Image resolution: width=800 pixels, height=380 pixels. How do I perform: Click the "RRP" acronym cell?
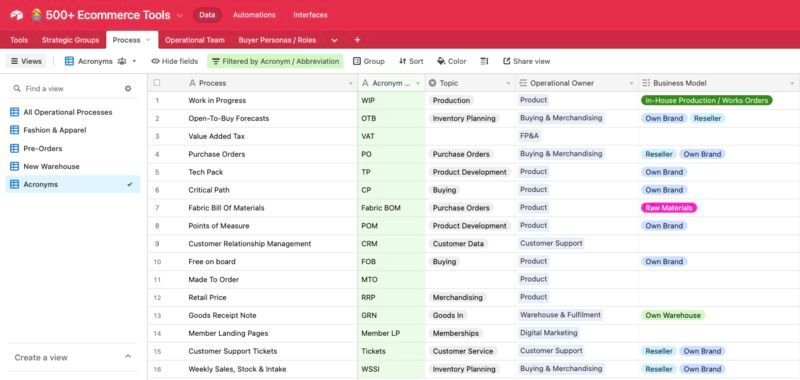391,297
